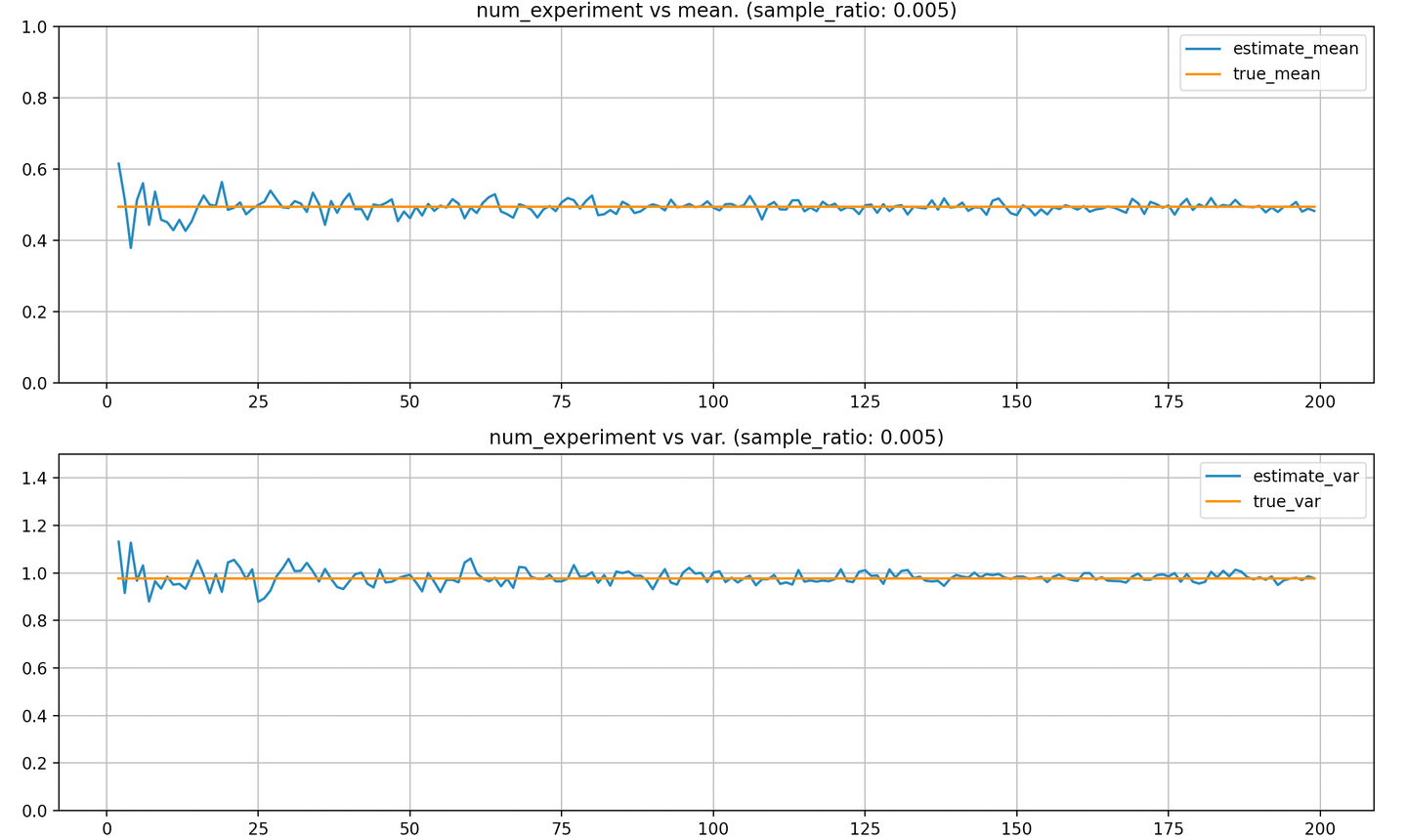This screenshot has height=840, width=1407.
Task: Click the blue line sample beside estimate_var
Action: point(1224,477)
